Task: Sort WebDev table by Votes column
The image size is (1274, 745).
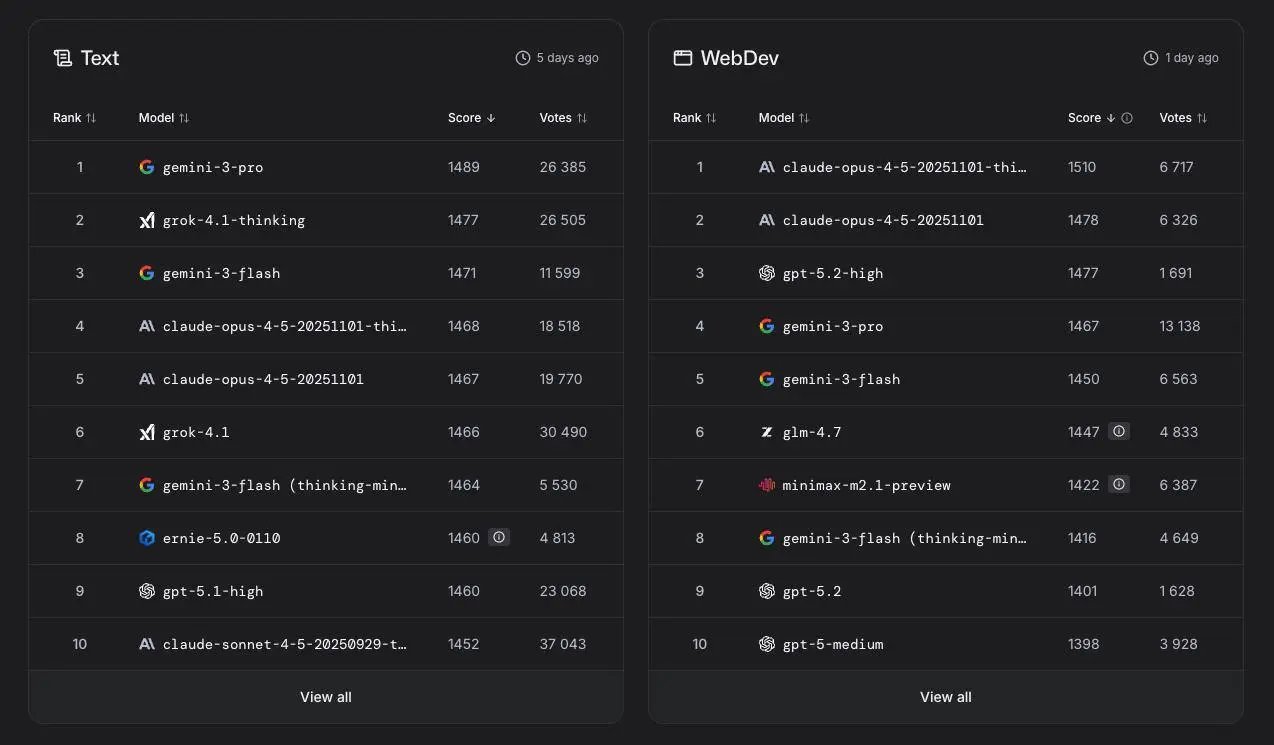Action: point(1184,118)
